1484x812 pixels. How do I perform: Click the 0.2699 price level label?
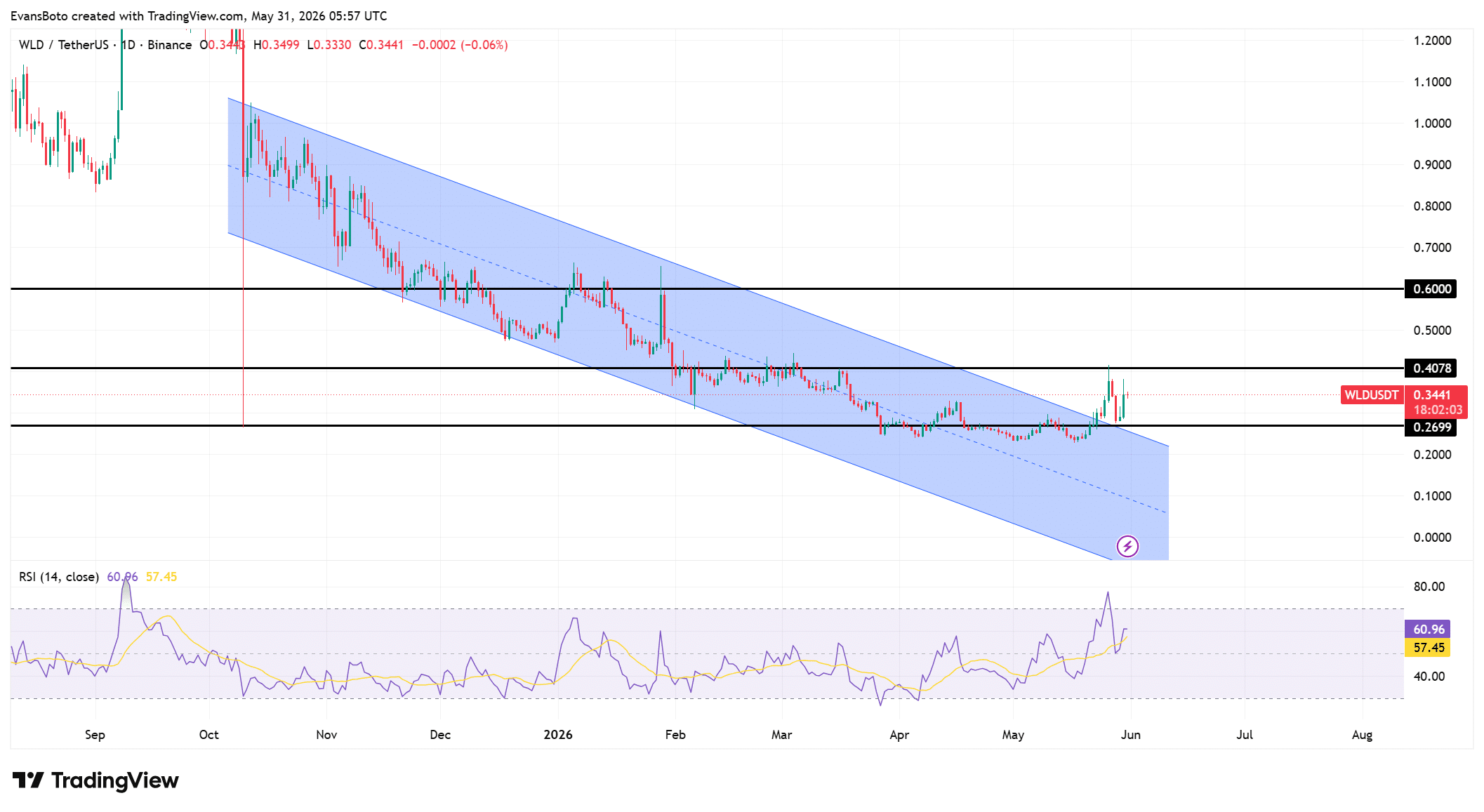[x=1431, y=427]
